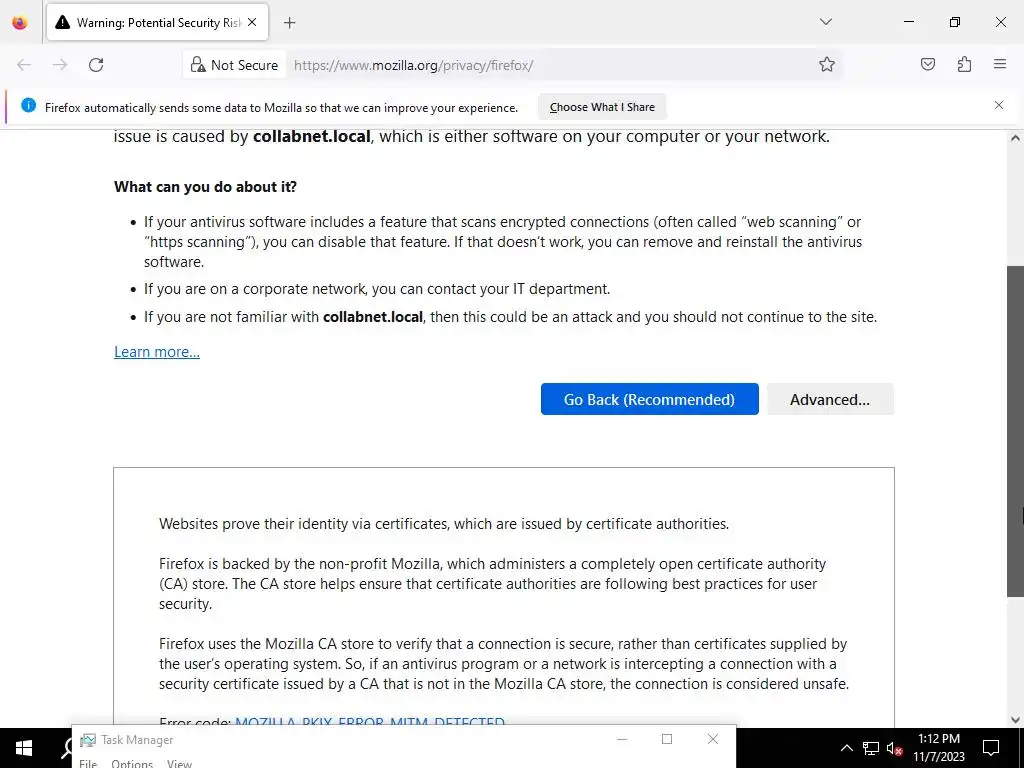Bookmark this page with star icon
This screenshot has width=1024, height=768.
point(827,65)
